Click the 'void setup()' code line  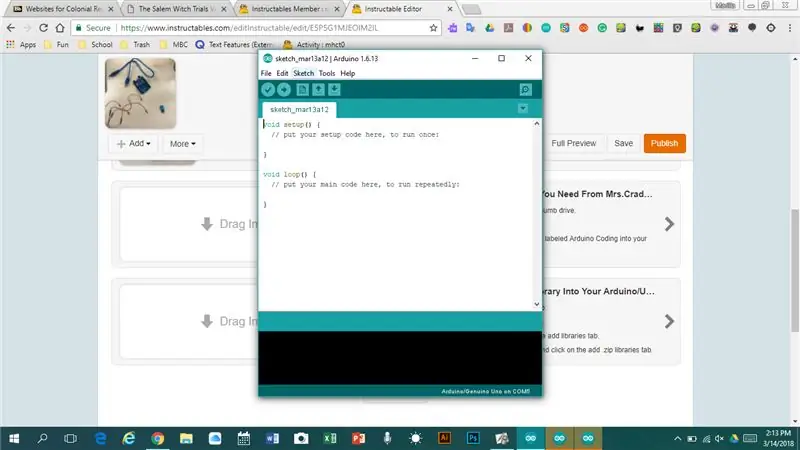(x=291, y=124)
